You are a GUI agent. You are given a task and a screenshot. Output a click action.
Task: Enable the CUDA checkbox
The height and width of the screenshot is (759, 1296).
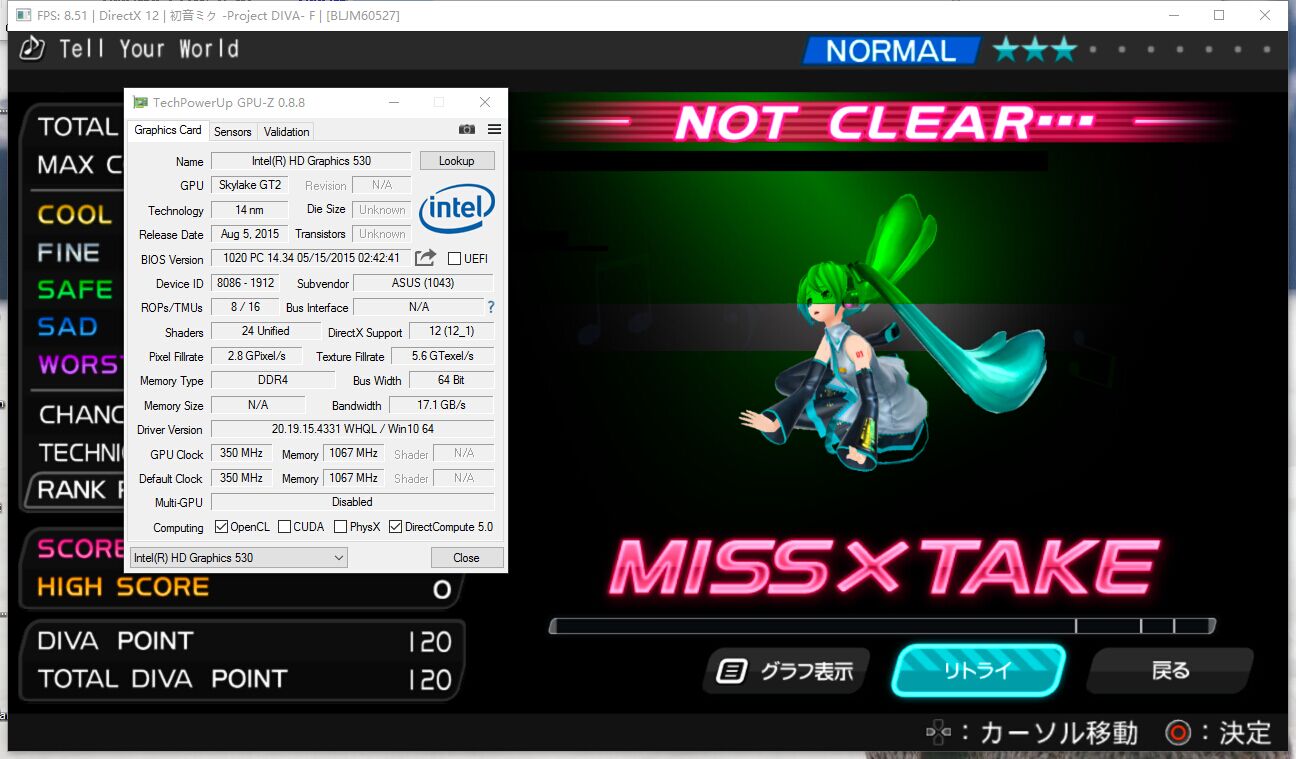pos(284,527)
